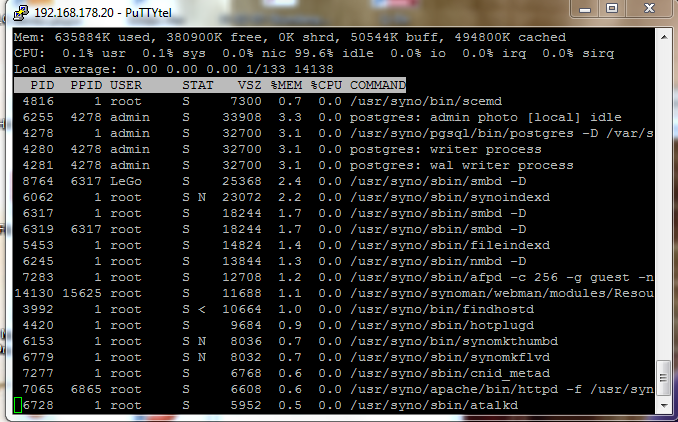Image resolution: width=678 pixels, height=422 pixels.
Task: Click PID 8764 in process list
Action: [38, 181]
